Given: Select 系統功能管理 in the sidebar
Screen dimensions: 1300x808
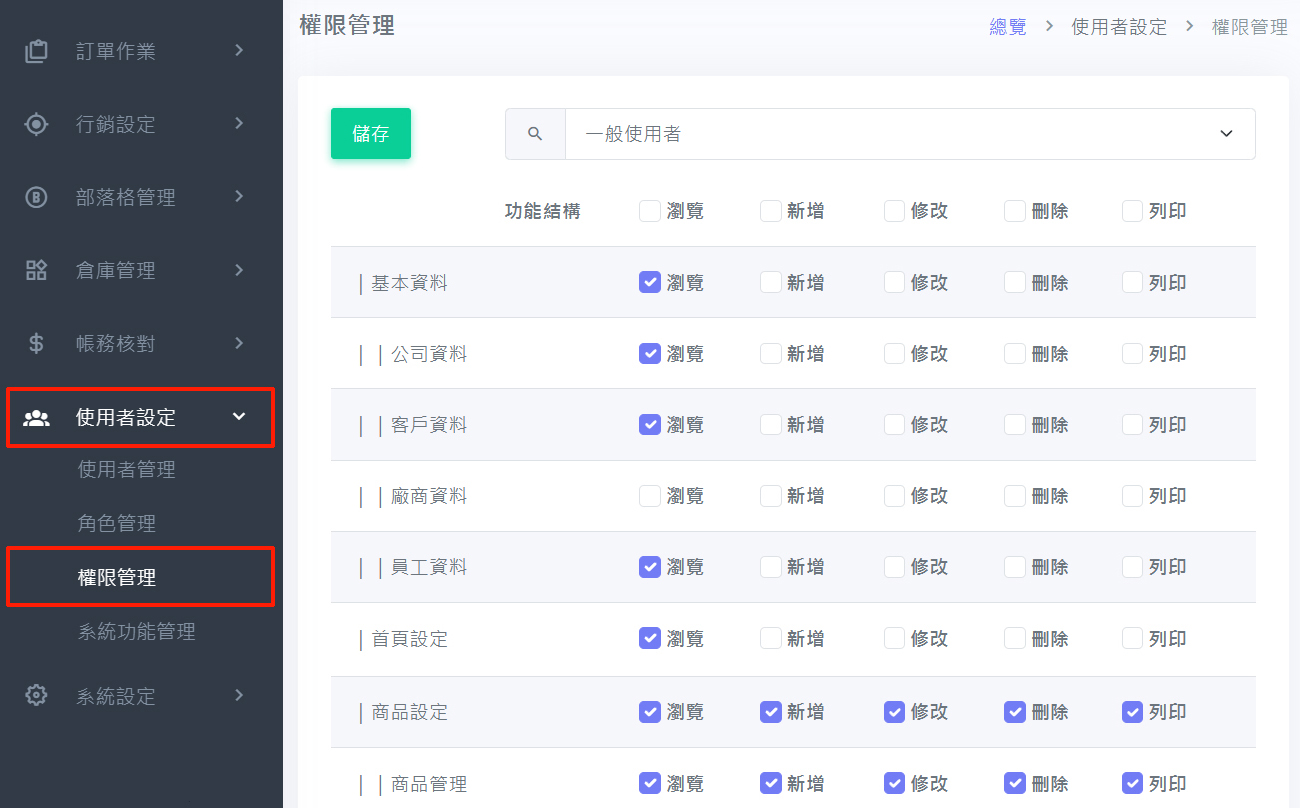Looking at the screenshot, I should pos(137,631).
